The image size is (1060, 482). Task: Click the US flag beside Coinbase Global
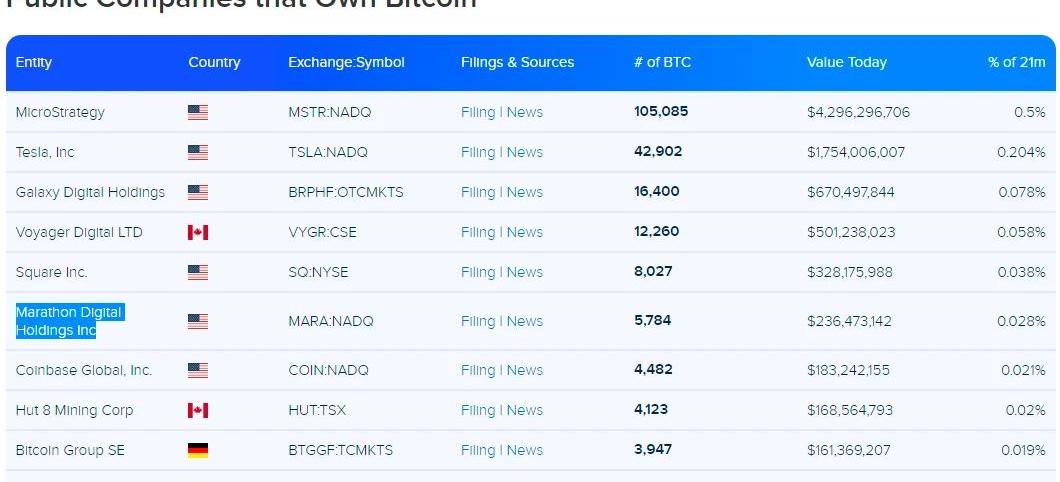tap(198, 370)
